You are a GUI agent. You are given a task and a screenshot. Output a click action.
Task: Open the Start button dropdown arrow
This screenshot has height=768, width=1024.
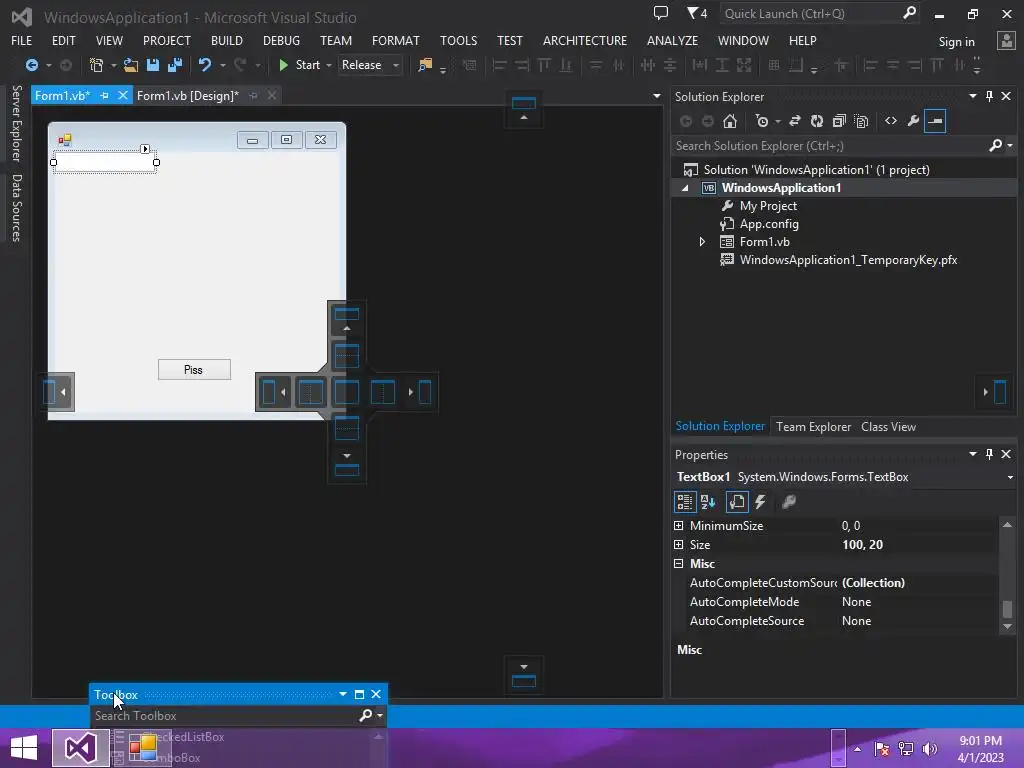[328, 65]
